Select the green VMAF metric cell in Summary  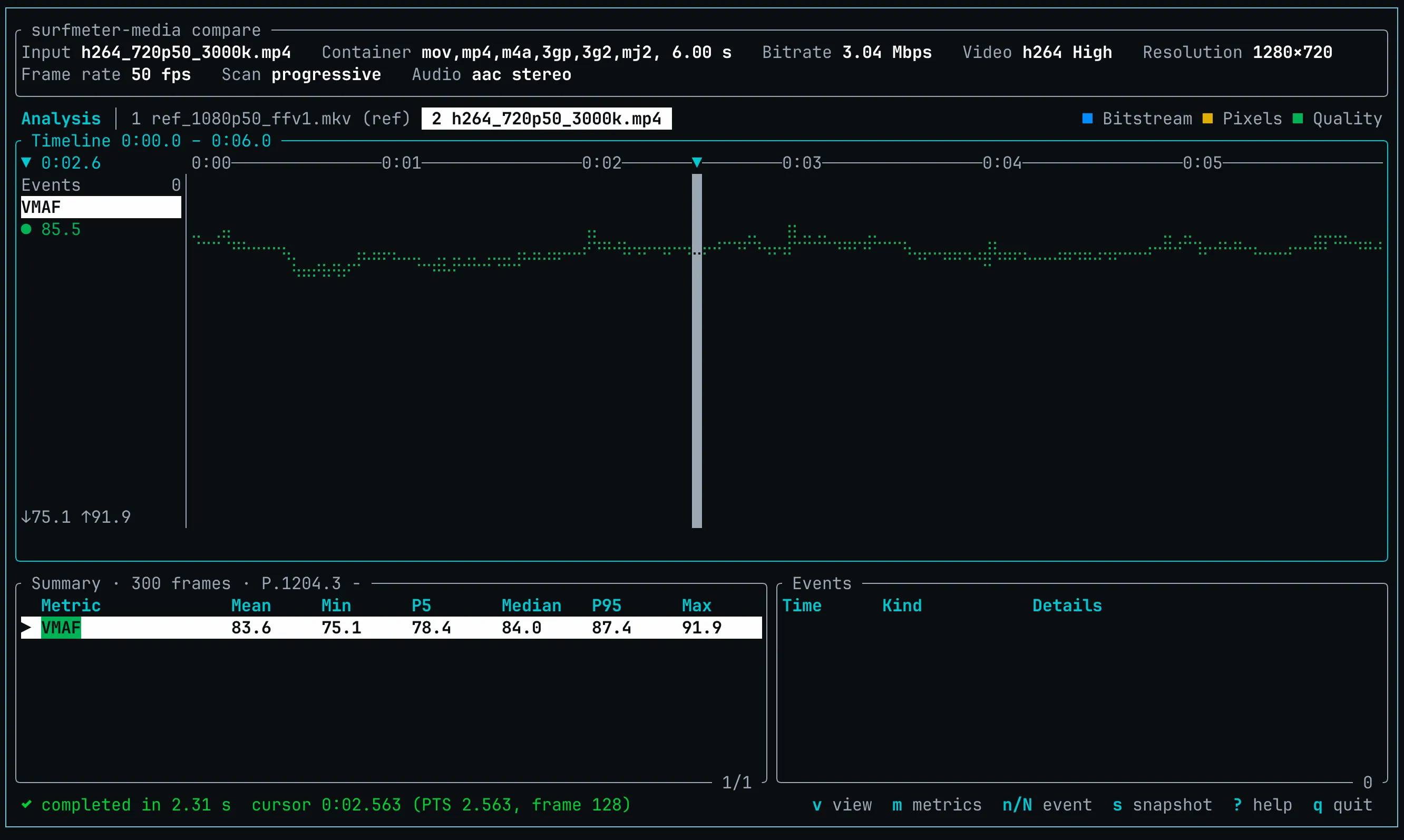[61, 628]
